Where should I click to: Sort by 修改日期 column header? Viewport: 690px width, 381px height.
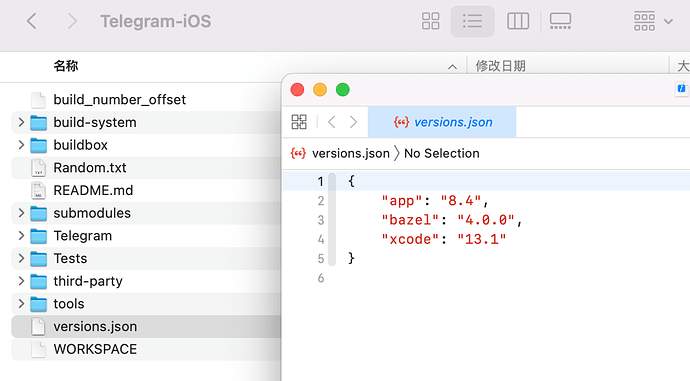tap(500, 66)
